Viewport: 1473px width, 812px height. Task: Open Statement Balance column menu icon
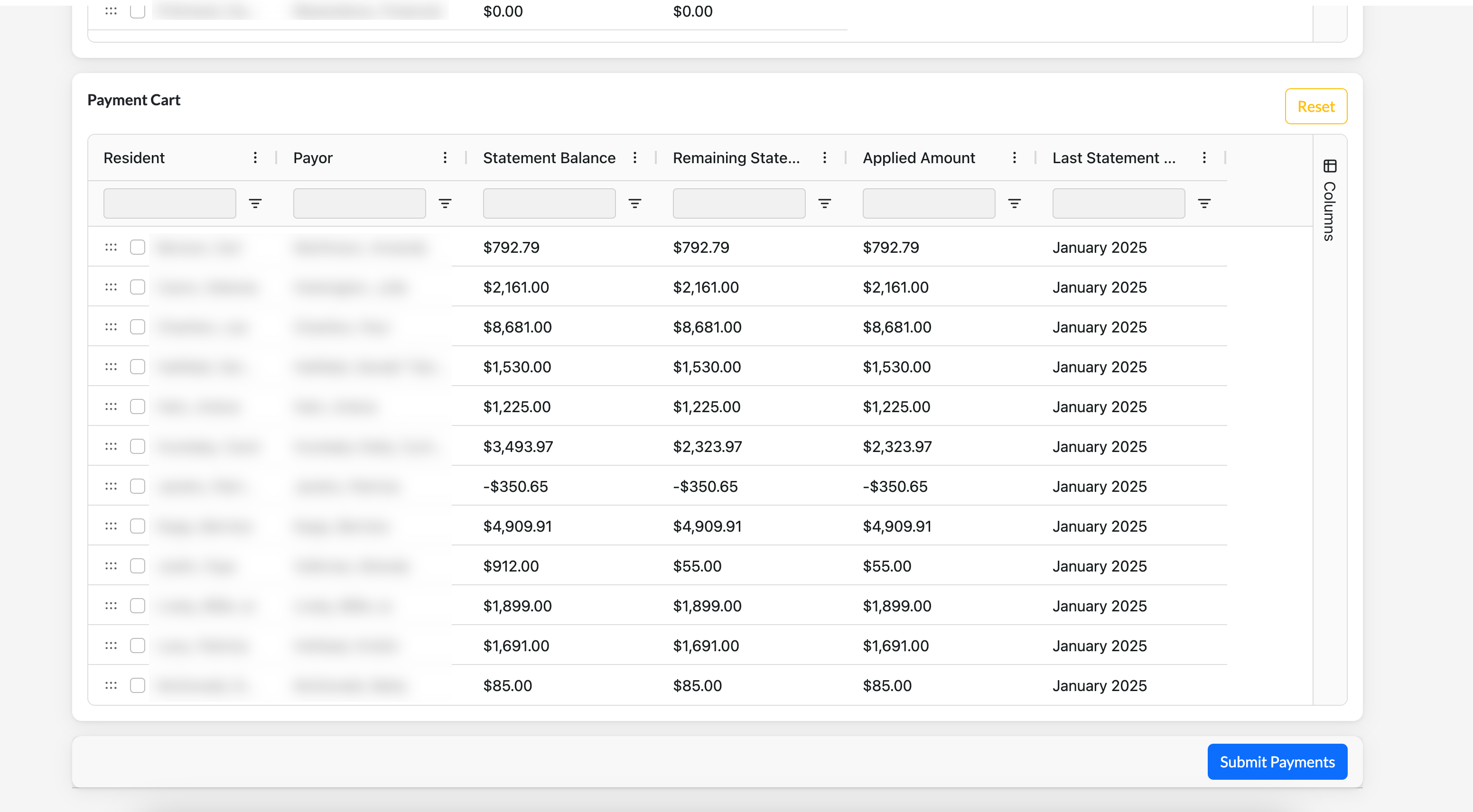coord(635,158)
